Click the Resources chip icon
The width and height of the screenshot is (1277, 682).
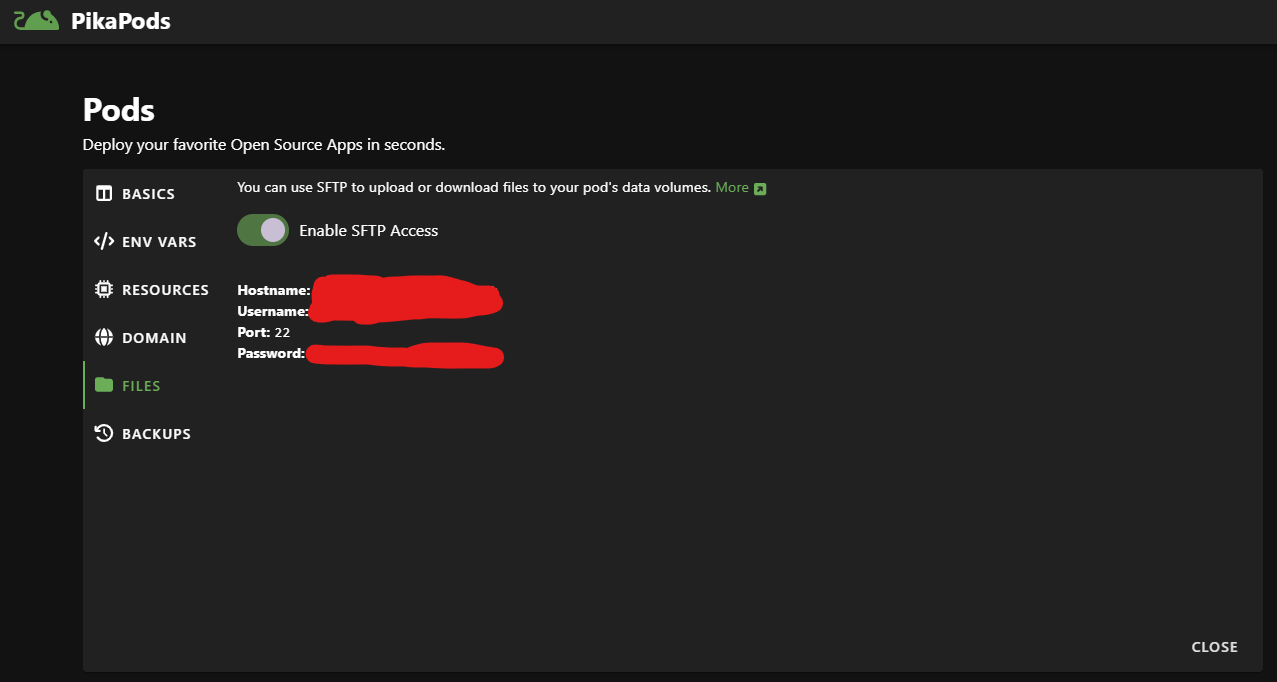(103, 290)
